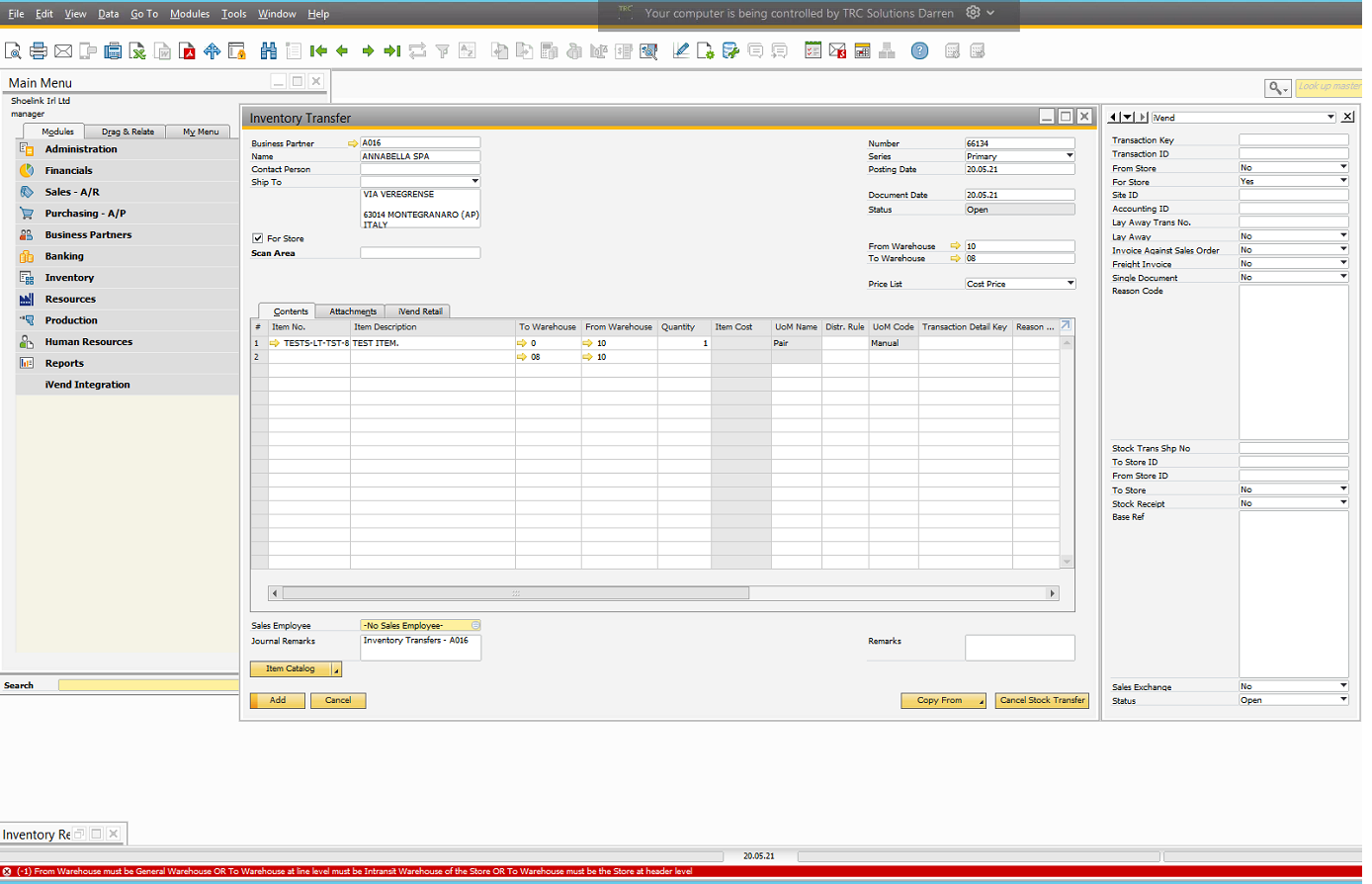
Task: Open the Tools menu
Action: [x=234, y=14]
